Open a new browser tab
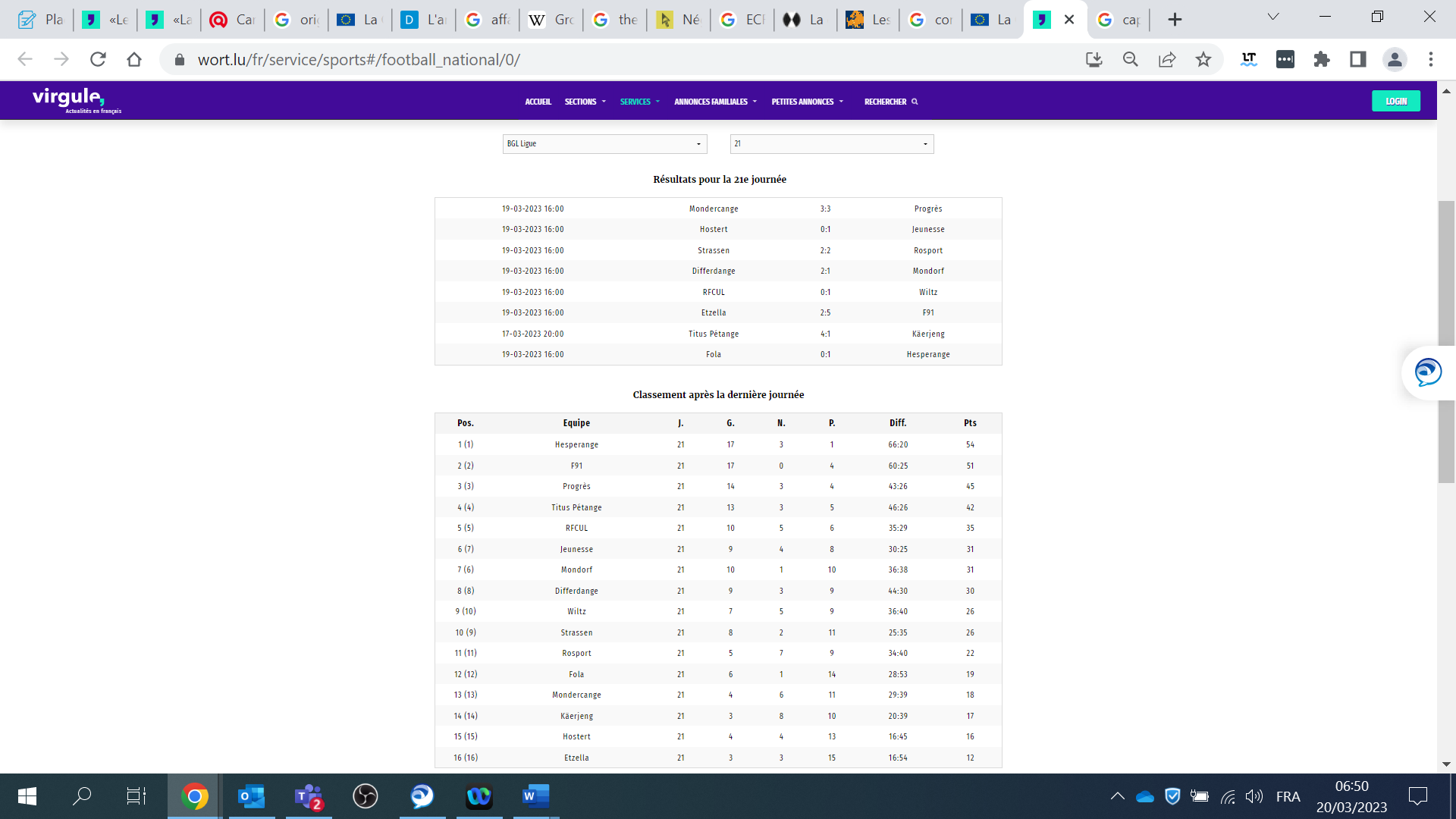The height and width of the screenshot is (819, 1456). [1175, 20]
